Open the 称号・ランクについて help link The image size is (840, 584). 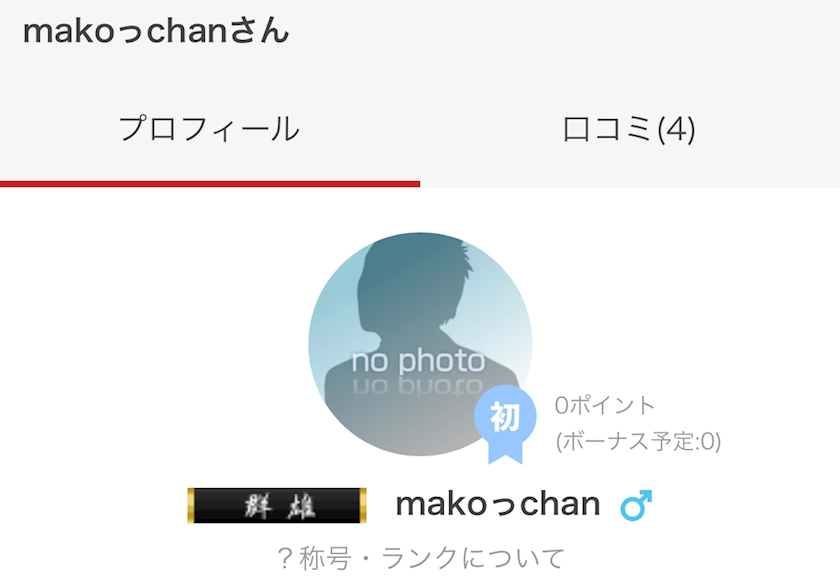tap(421, 558)
